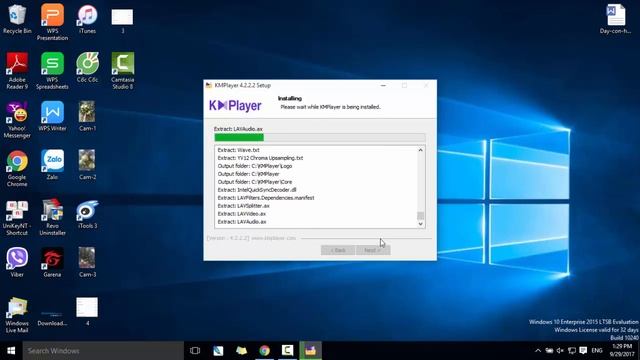Select log line 'Extract: IntelQuickSyncDecoder.dll'
Image resolution: width=640 pixels, height=360 pixels.
(x=257, y=190)
